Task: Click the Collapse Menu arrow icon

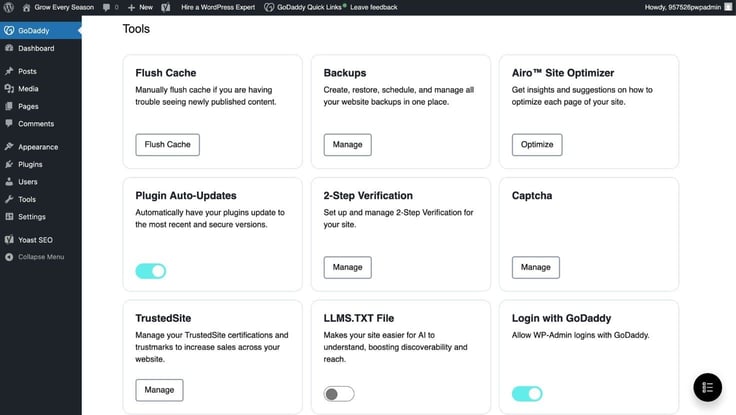Action: click(9, 257)
